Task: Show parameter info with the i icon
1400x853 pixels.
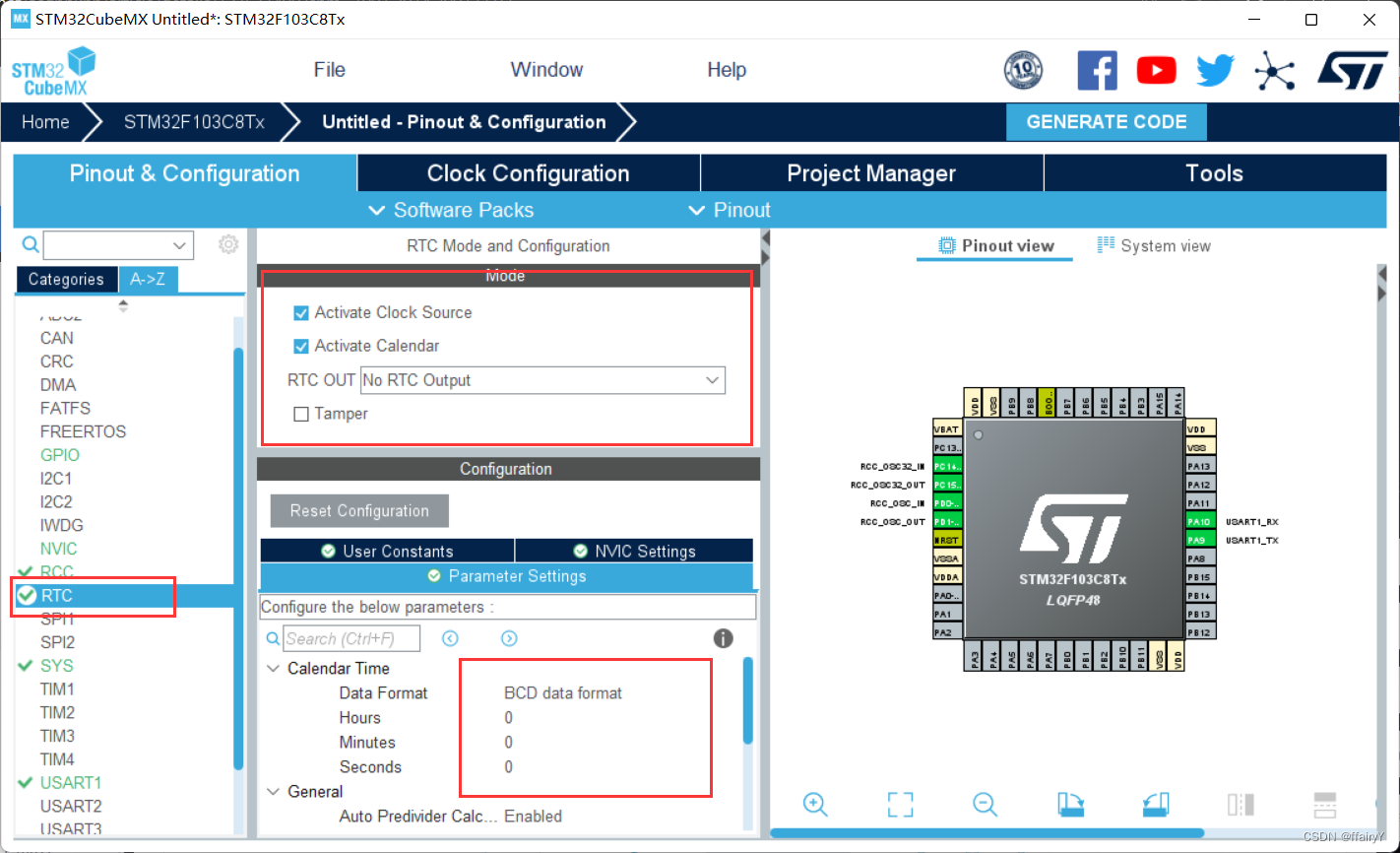Action: click(x=724, y=638)
